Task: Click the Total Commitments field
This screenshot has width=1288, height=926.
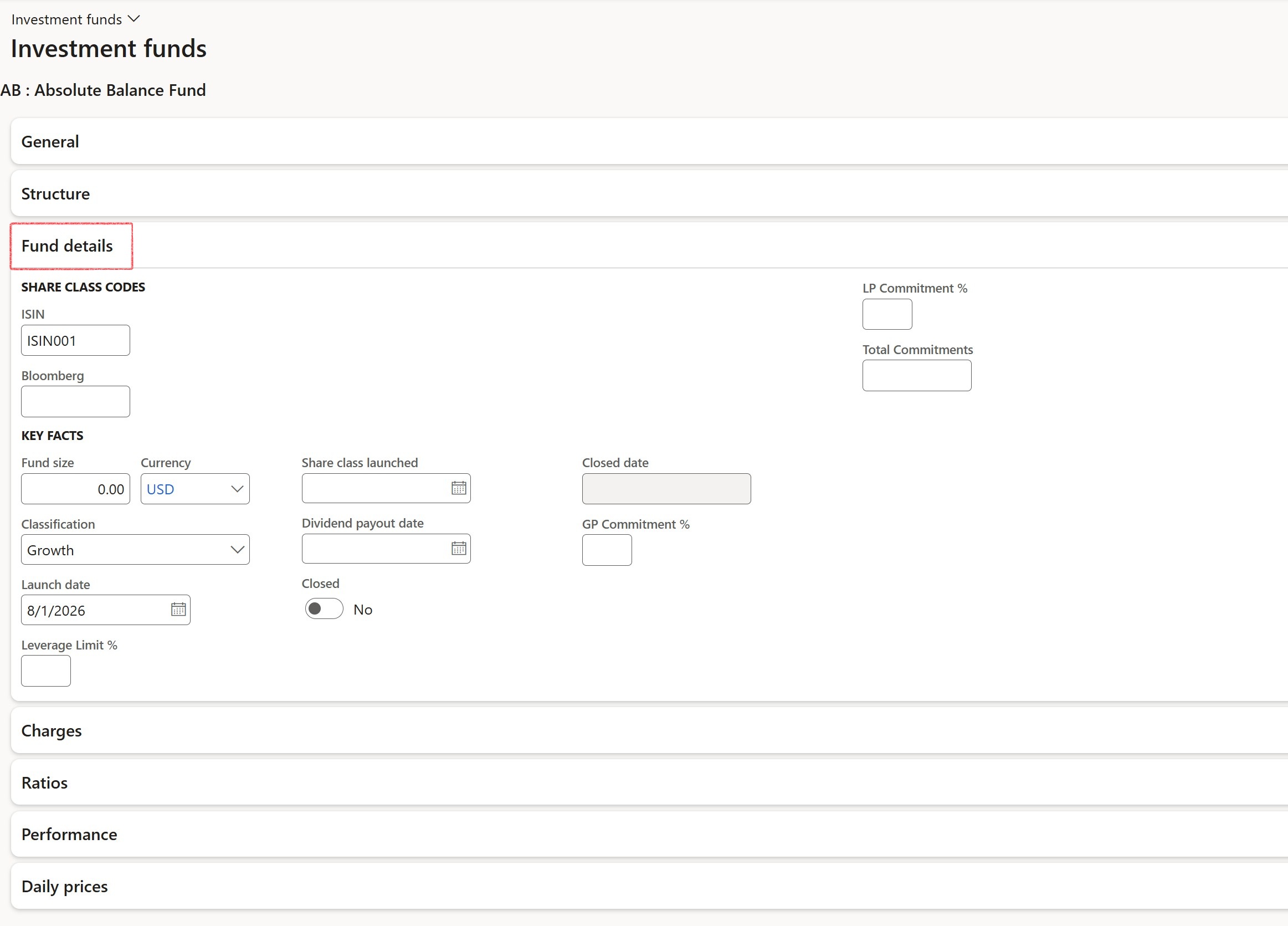Action: (x=917, y=376)
